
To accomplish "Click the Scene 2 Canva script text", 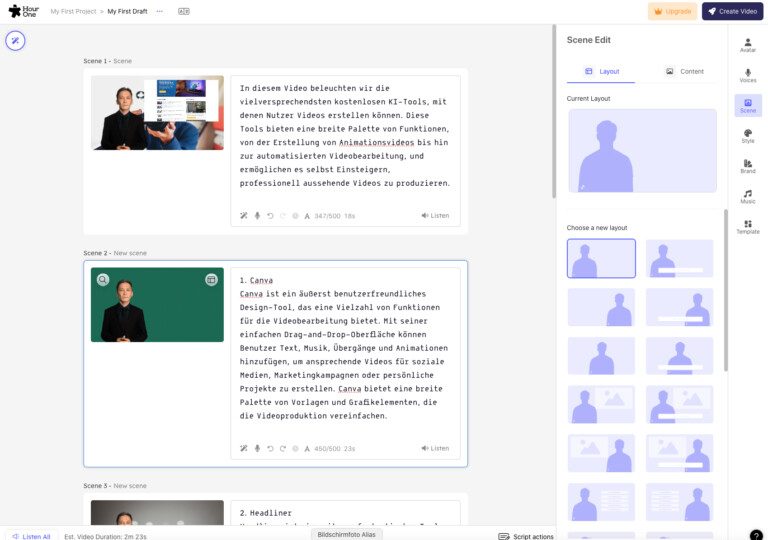I will (345, 348).
